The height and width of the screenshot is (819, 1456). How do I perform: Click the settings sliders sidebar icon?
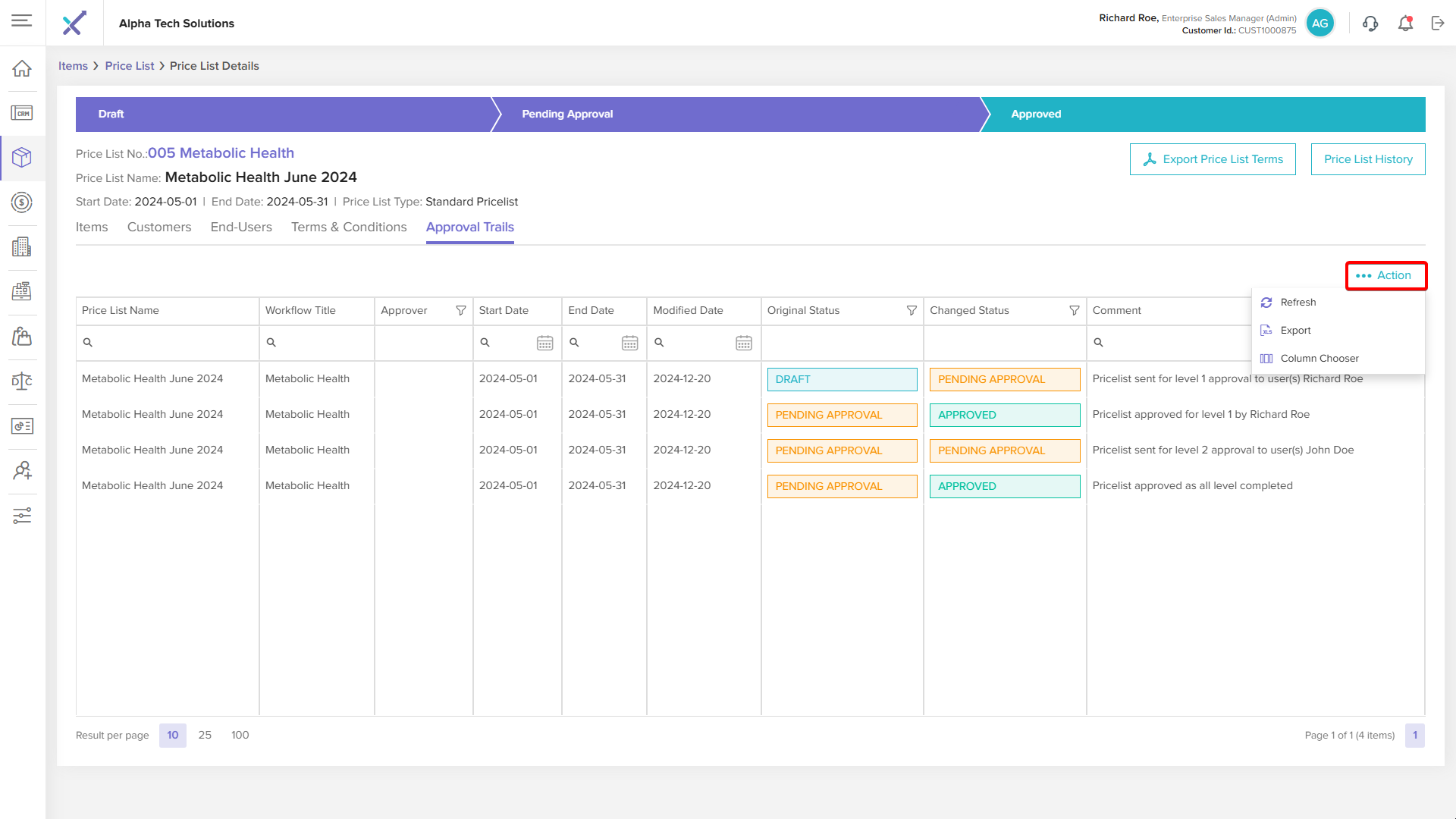pos(22,516)
